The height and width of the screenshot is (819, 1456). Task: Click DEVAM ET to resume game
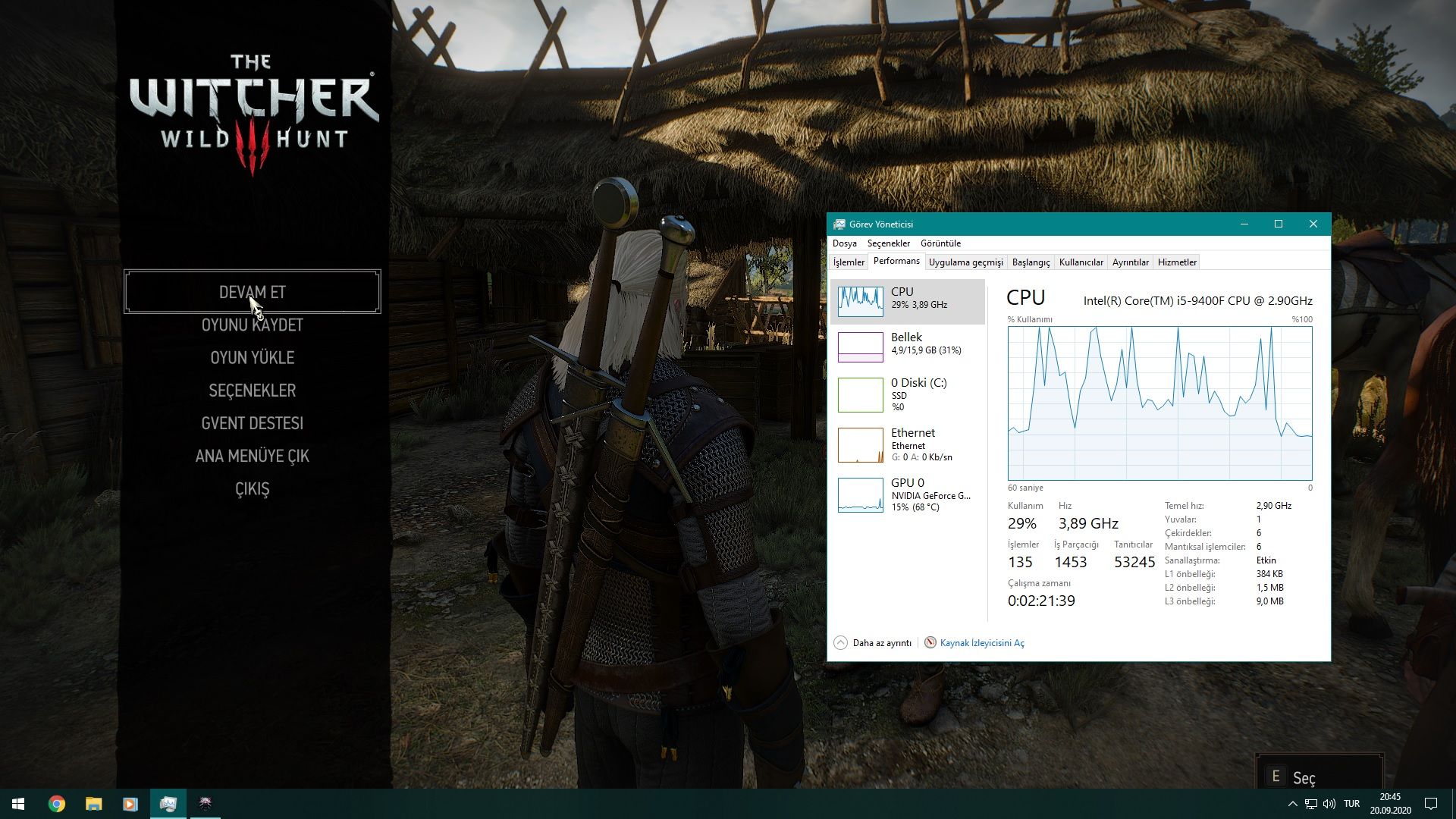click(253, 292)
